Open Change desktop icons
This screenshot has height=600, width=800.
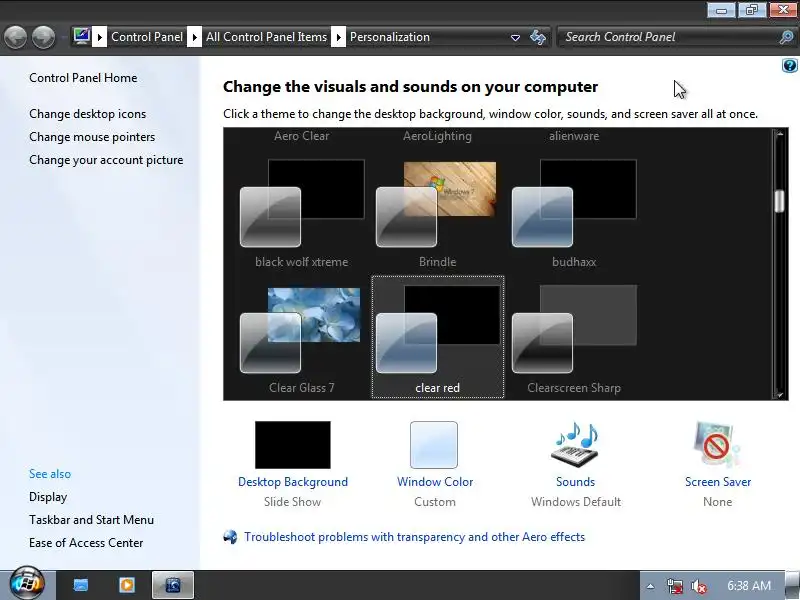tap(87, 114)
